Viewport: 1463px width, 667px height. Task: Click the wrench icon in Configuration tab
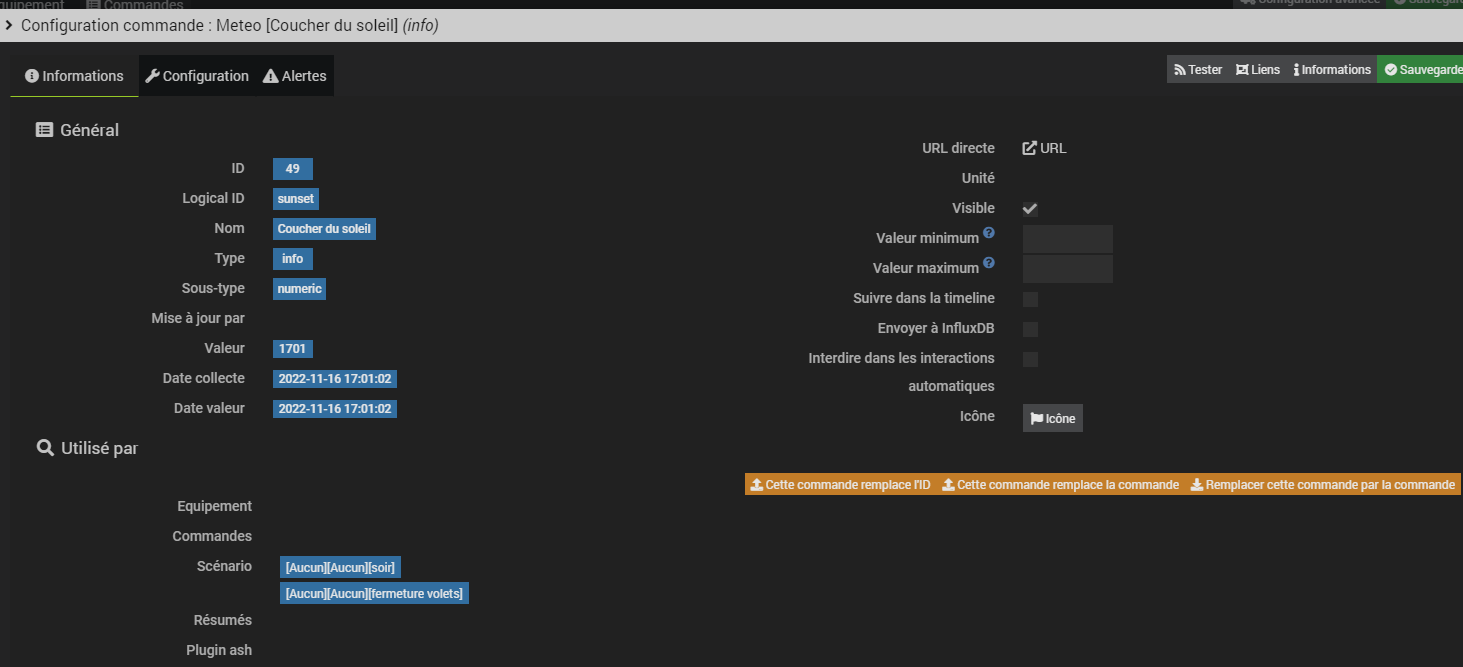(x=152, y=76)
